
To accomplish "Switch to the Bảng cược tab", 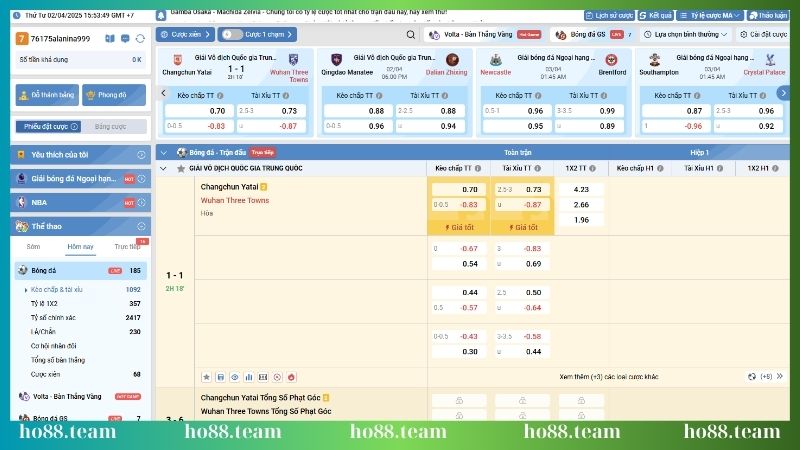I will (111, 127).
